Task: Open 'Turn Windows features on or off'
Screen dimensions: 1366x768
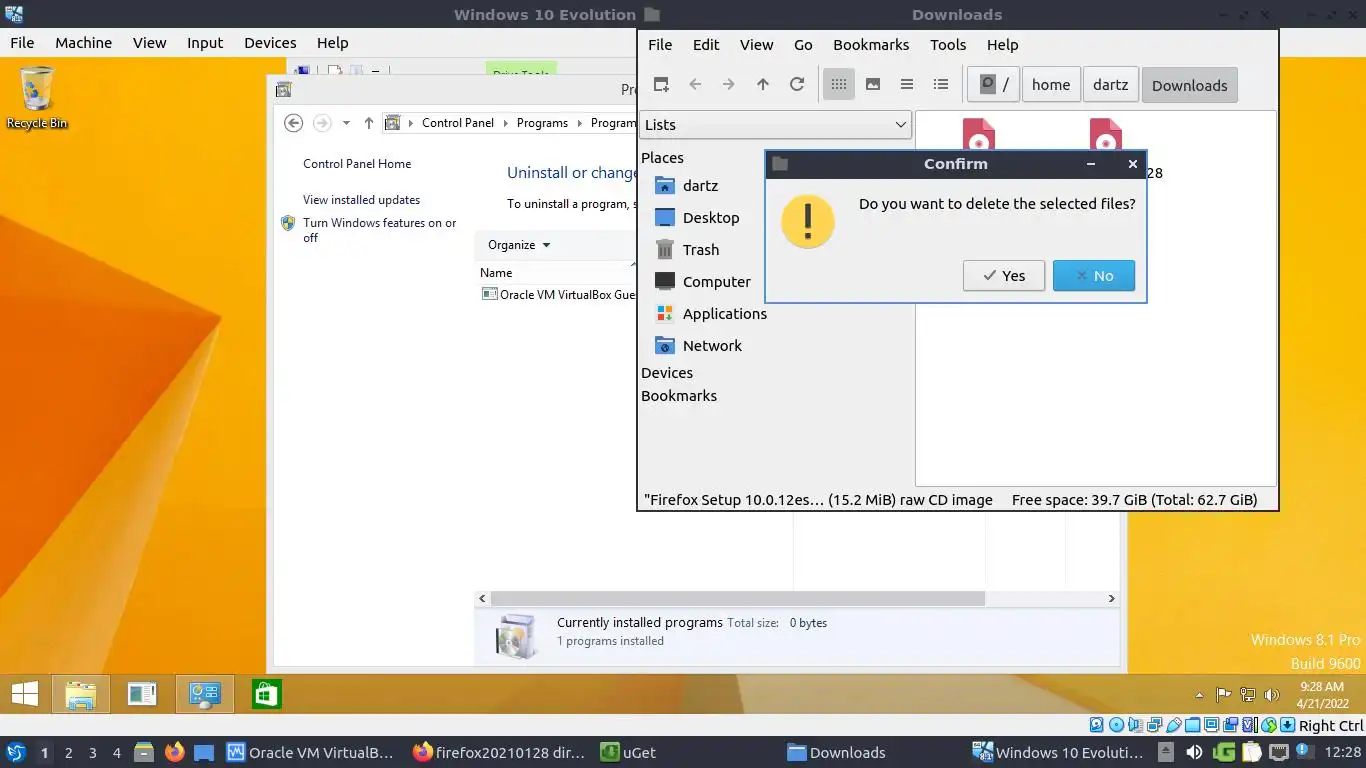Action: point(379,230)
